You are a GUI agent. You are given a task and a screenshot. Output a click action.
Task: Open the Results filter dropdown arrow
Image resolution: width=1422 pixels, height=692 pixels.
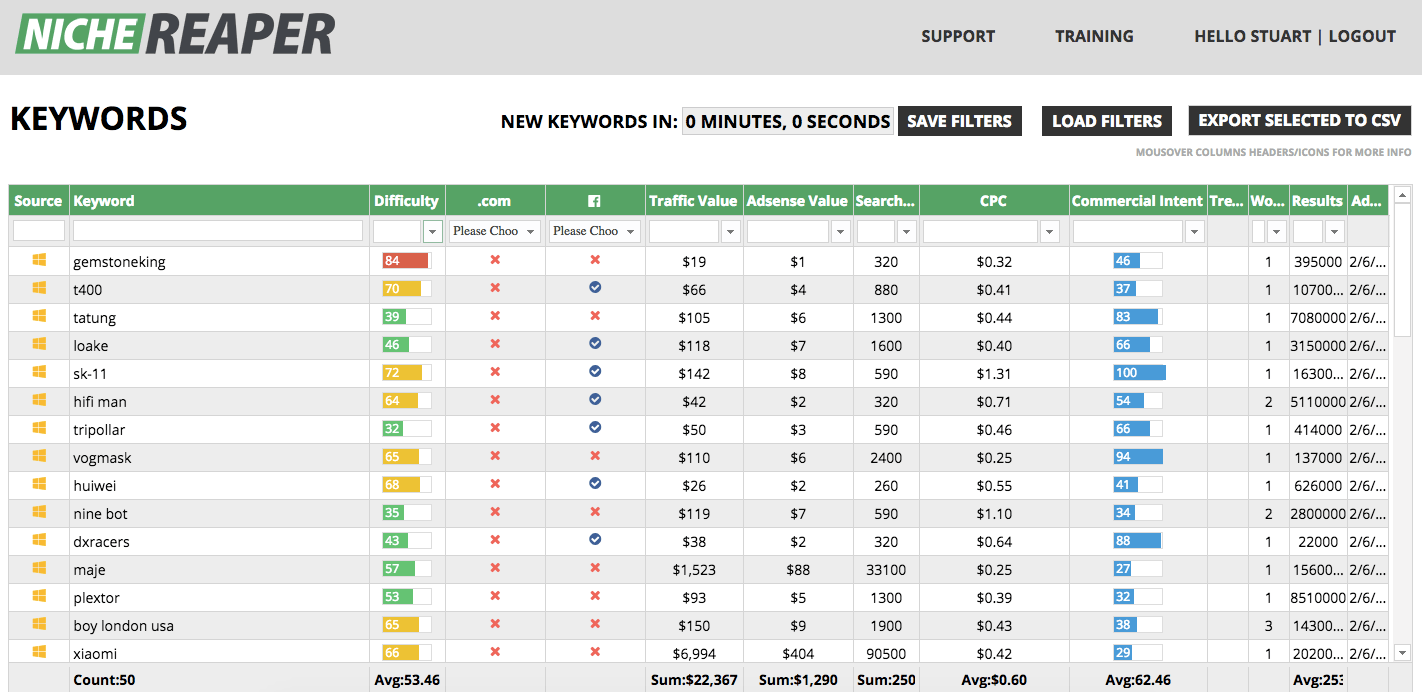[1334, 231]
